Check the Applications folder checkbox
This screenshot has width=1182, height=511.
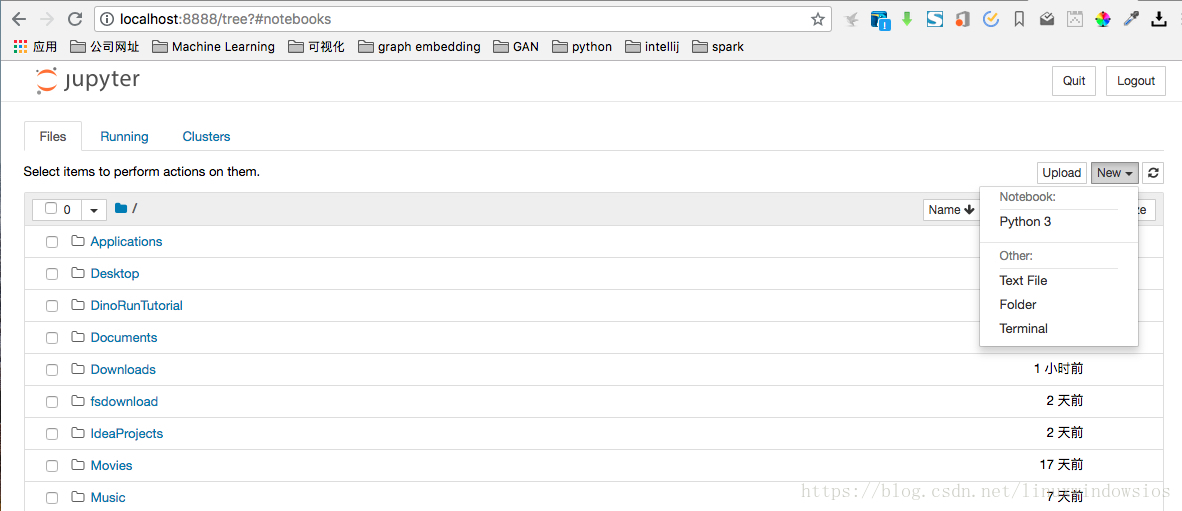click(x=52, y=242)
